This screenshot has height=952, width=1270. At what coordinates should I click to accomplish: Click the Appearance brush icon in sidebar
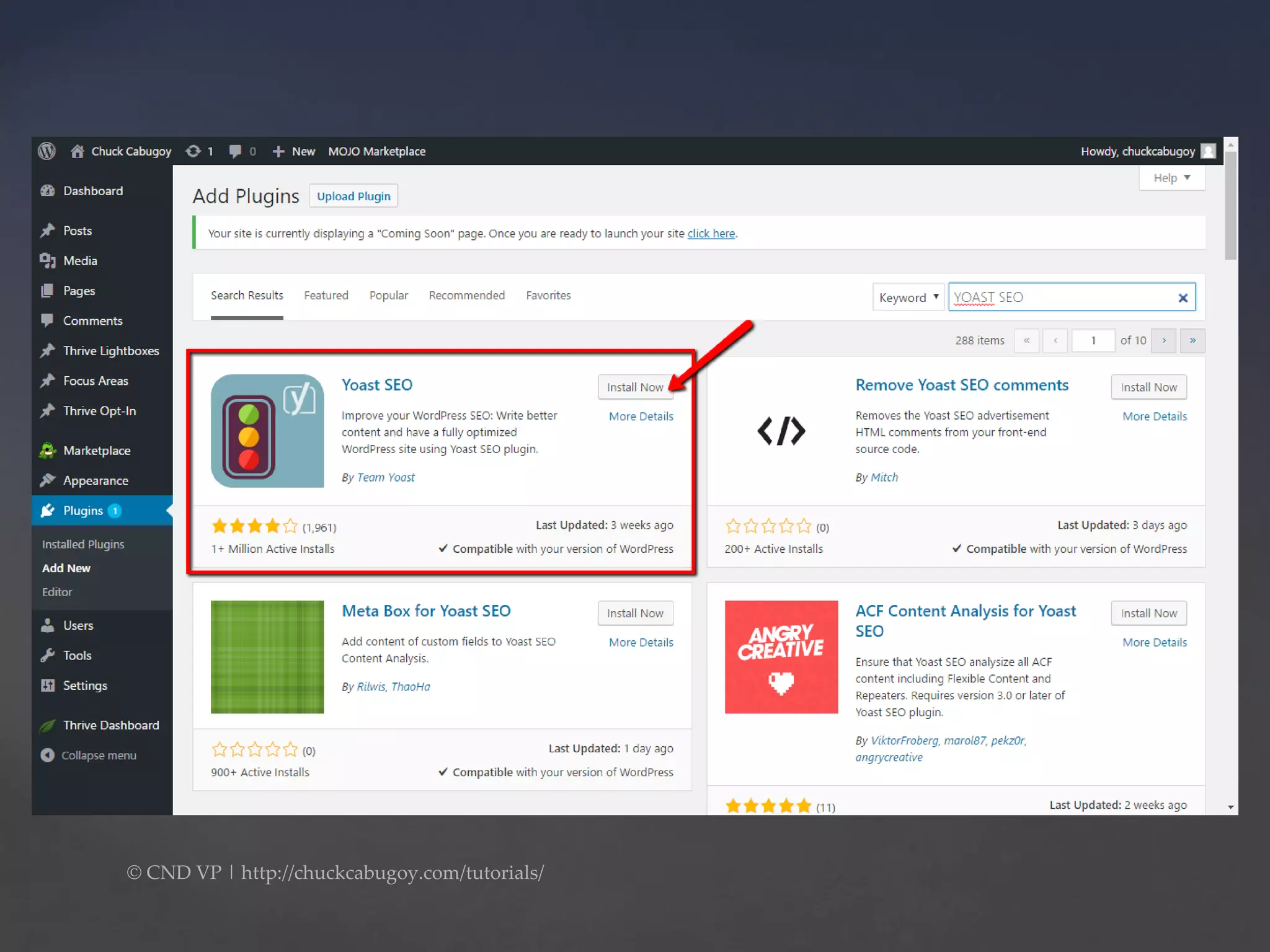pos(48,480)
